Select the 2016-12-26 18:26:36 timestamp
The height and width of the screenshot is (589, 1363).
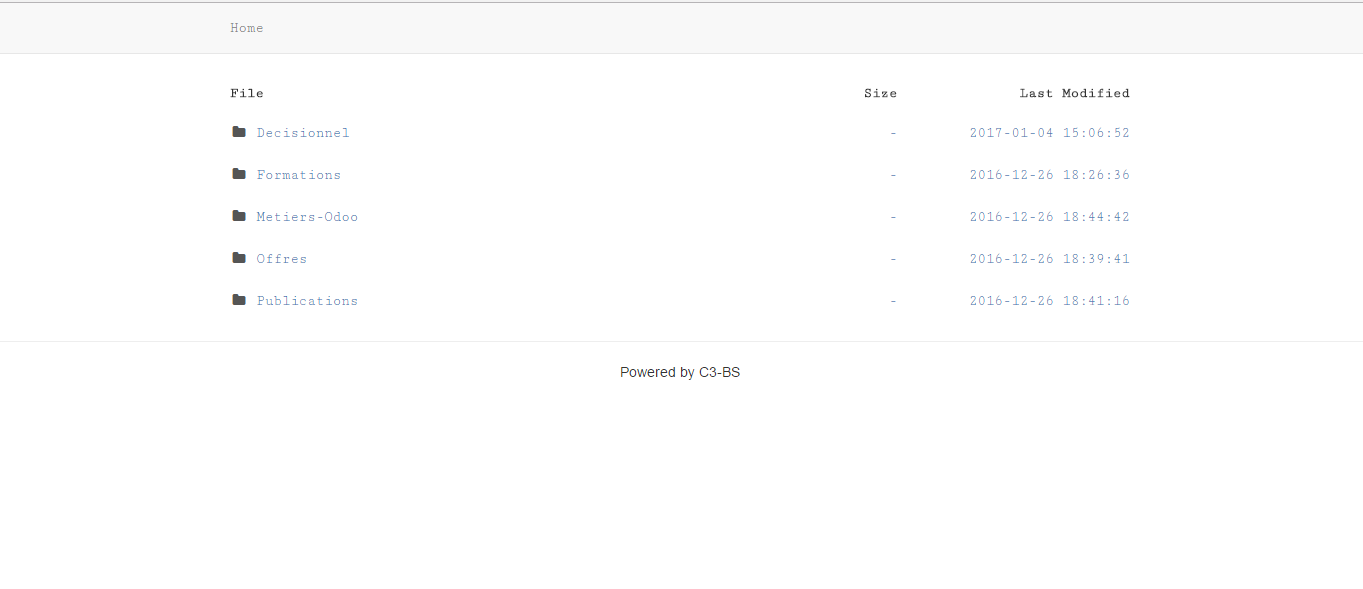pyautogui.click(x=1049, y=175)
